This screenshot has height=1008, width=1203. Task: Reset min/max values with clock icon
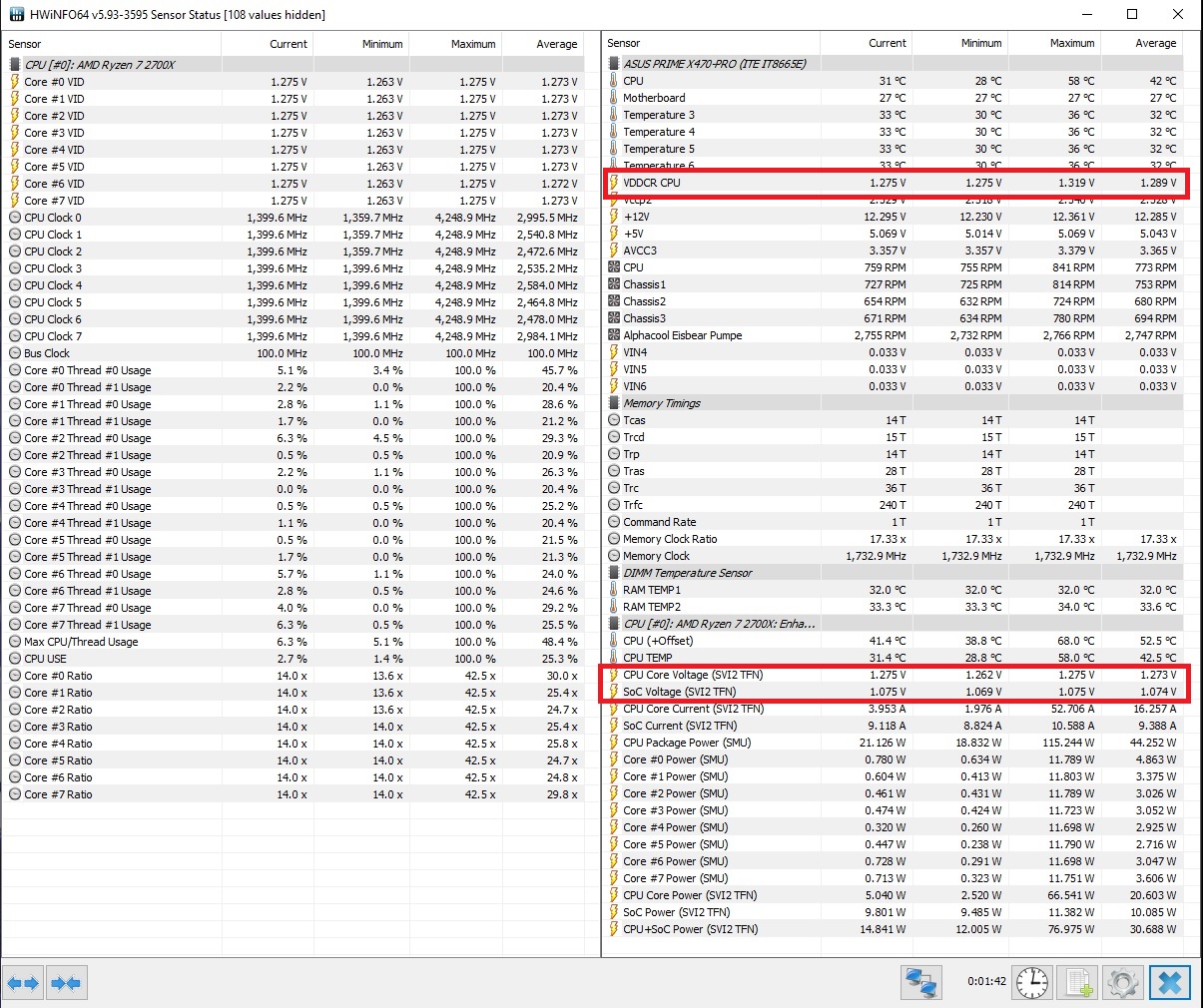coord(1032,983)
